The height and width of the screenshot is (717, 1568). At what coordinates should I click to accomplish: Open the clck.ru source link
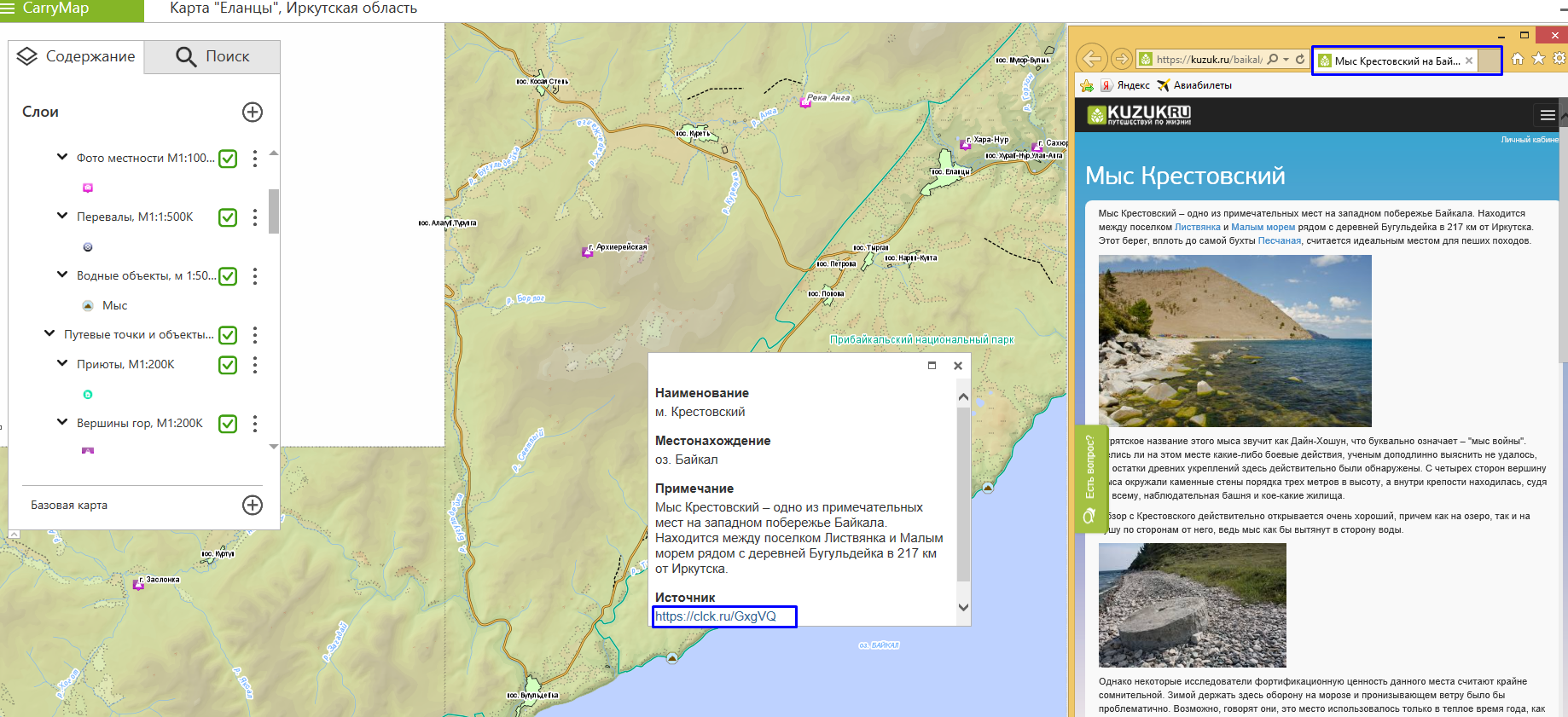[716, 616]
